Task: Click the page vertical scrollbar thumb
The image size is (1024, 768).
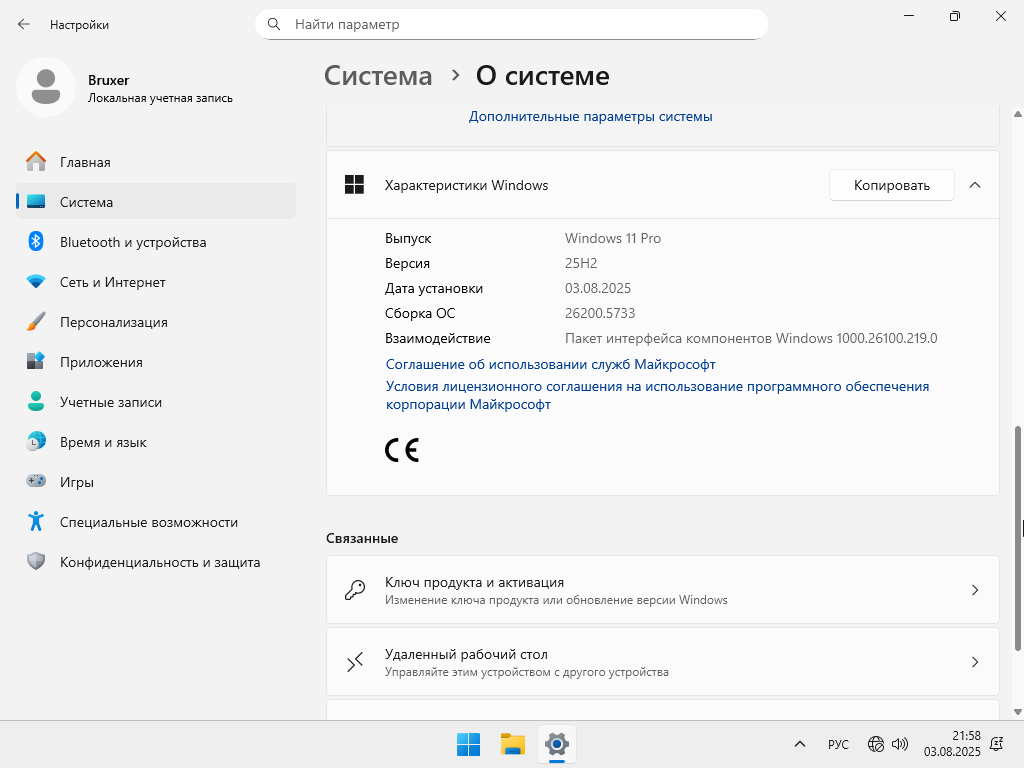Action: pos(1017,538)
